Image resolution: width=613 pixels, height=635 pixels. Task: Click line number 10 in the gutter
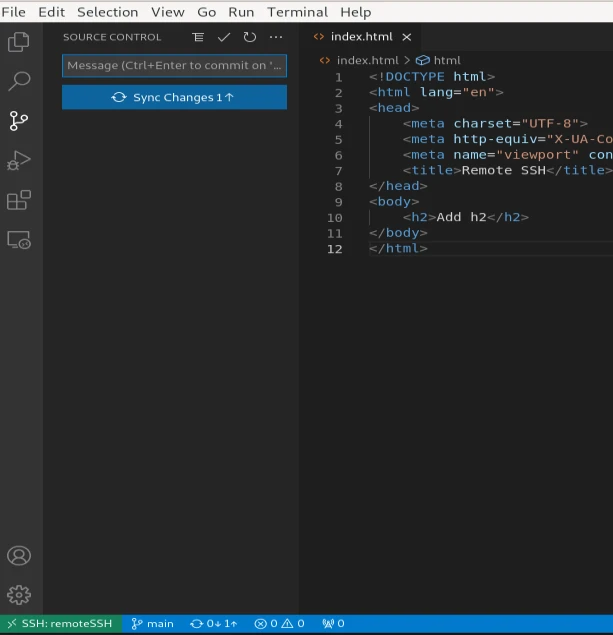point(334,218)
